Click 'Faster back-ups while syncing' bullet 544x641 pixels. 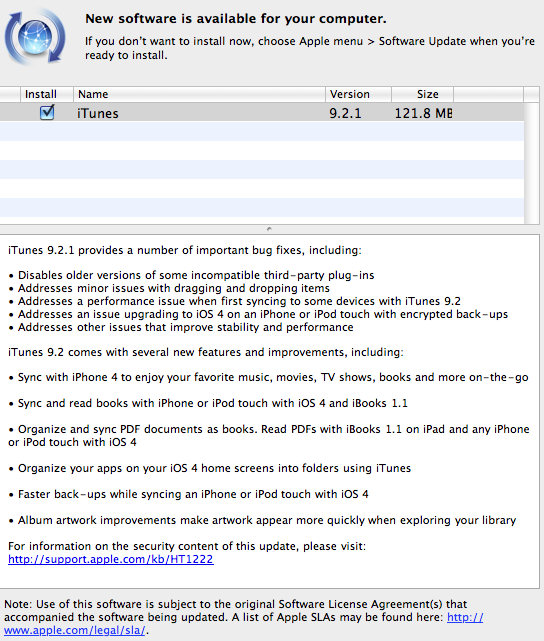click(x=193, y=495)
